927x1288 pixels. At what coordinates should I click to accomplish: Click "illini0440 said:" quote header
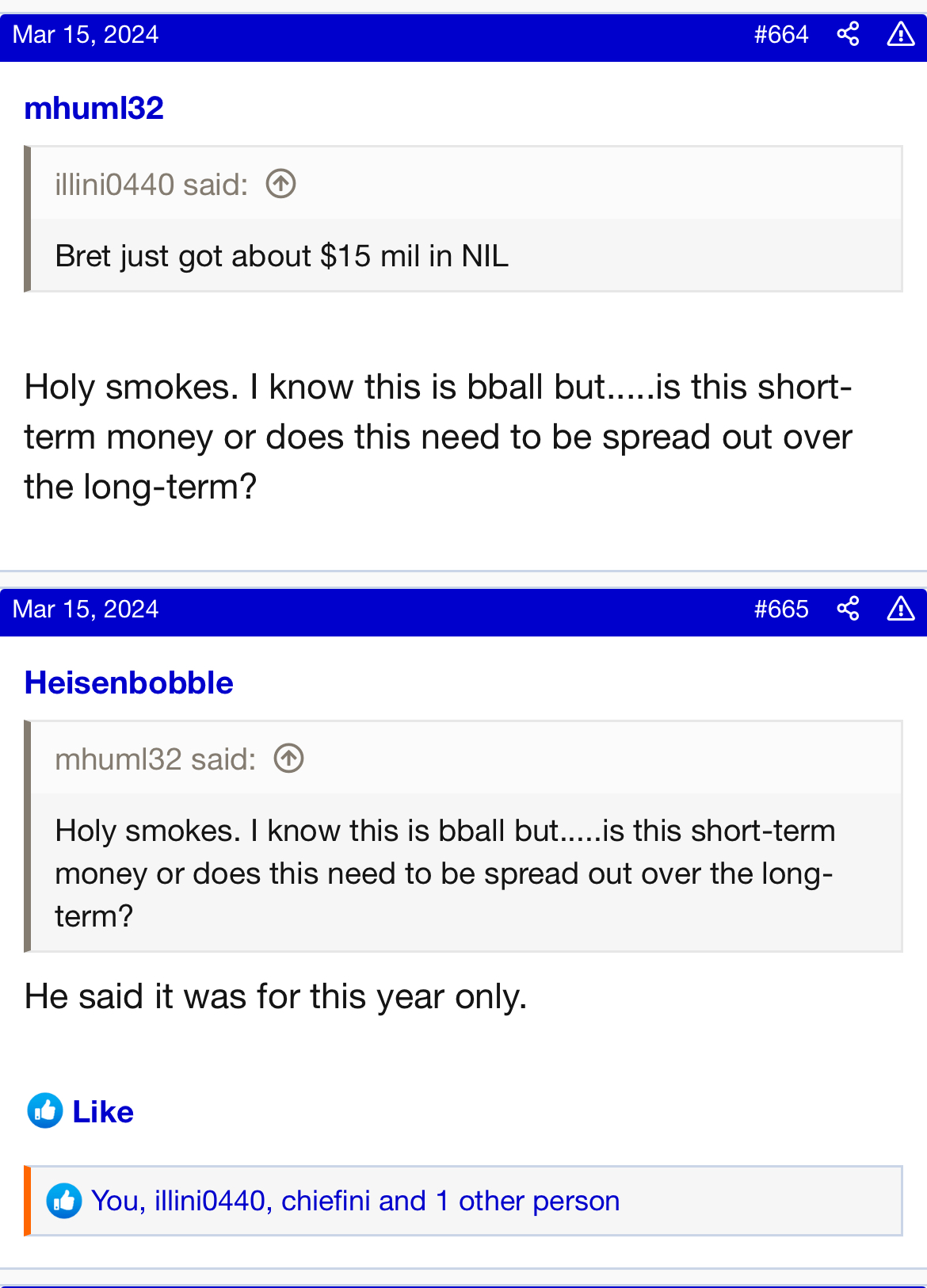pos(151,185)
